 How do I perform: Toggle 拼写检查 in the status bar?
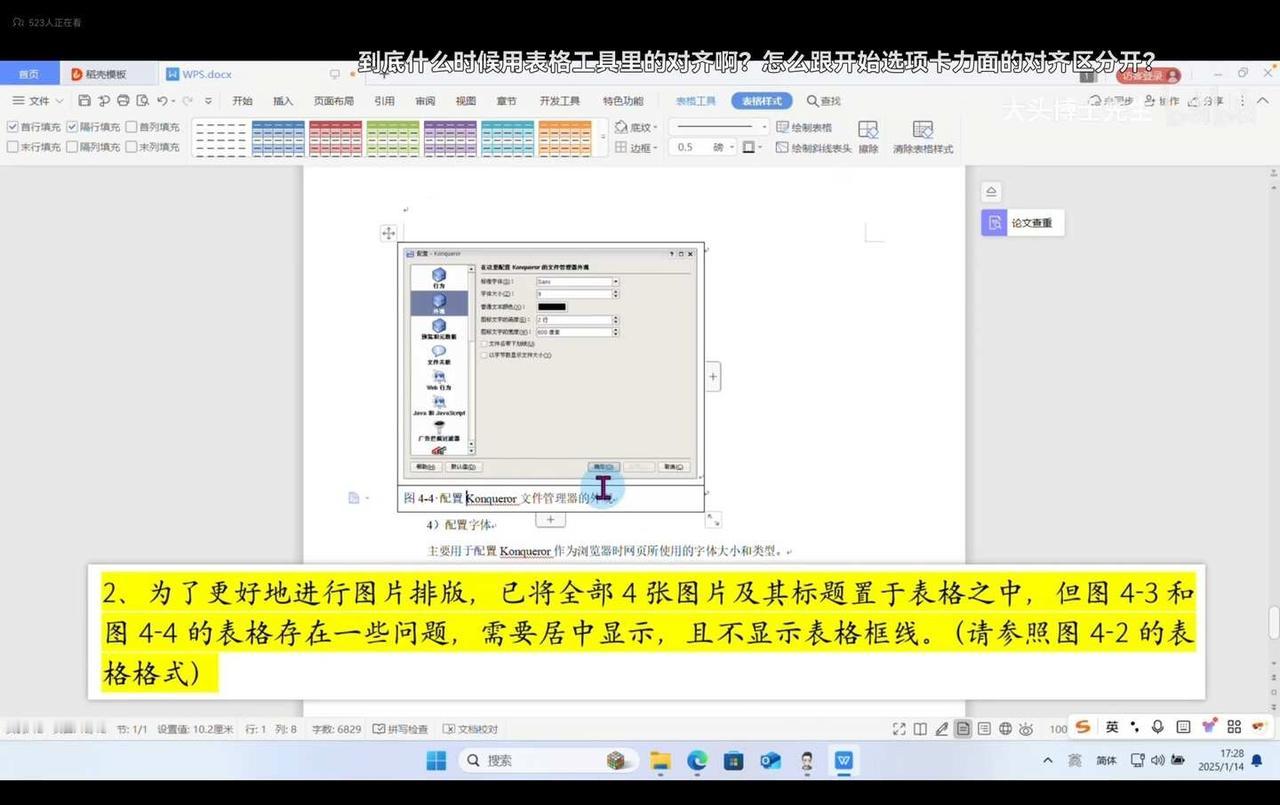click(x=400, y=729)
